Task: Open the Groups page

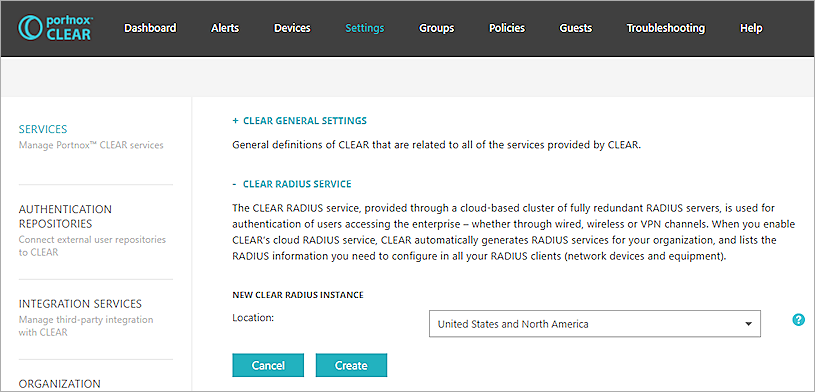Action: [x=437, y=28]
